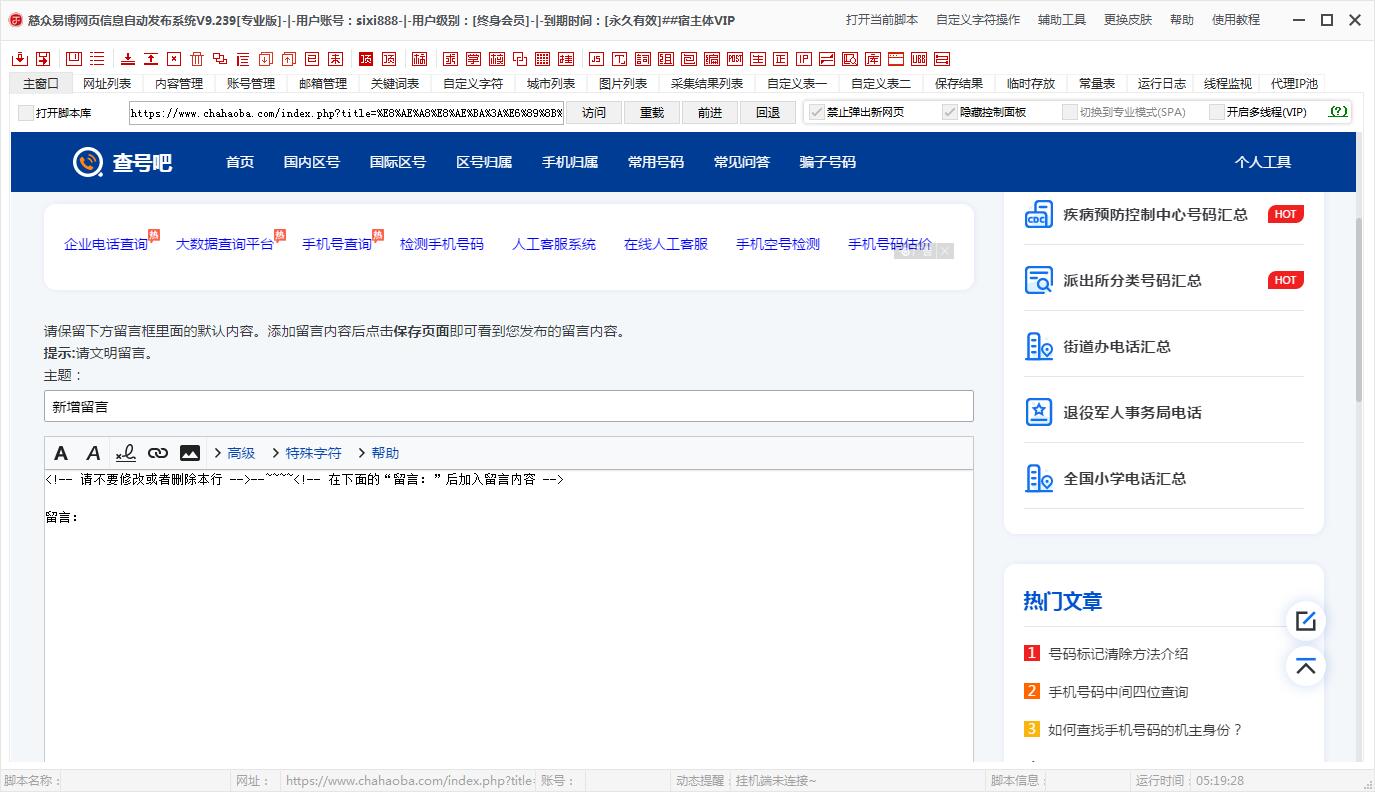The image size is (1375, 792).
Task: Open the 运行日志 tab
Action: point(1161,83)
